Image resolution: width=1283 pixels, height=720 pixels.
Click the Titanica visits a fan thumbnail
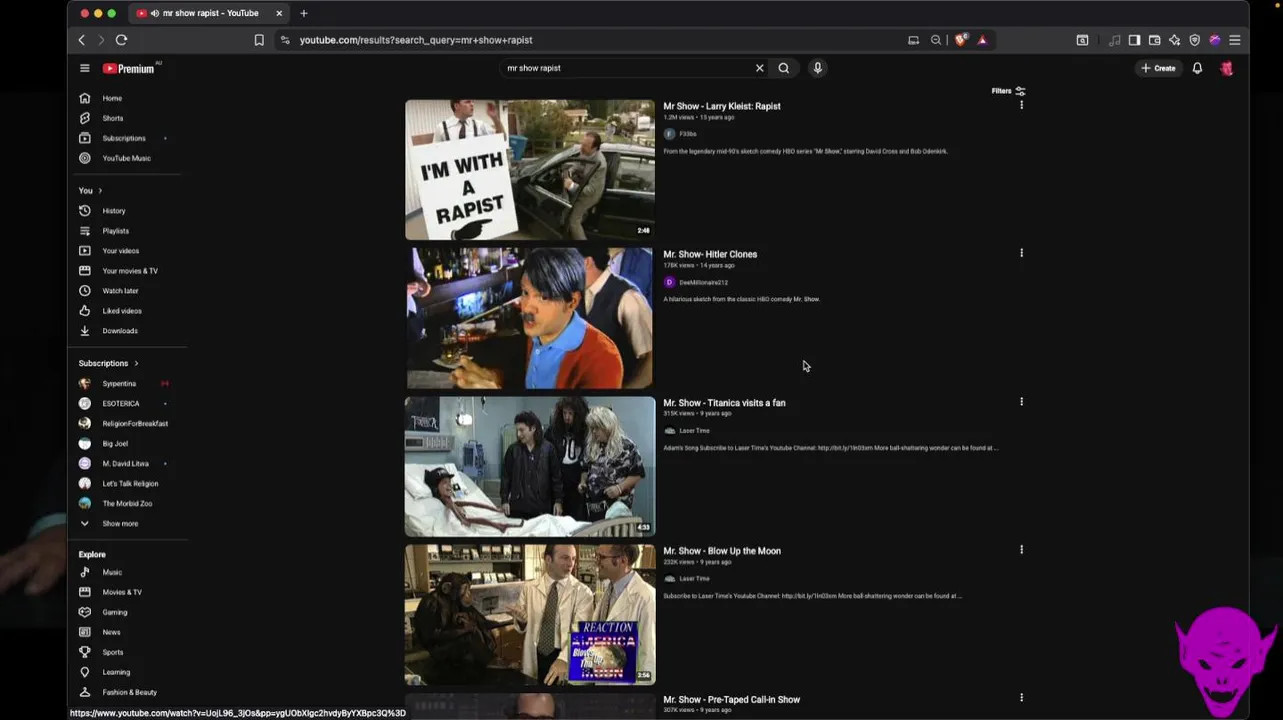pyautogui.click(x=530, y=466)
